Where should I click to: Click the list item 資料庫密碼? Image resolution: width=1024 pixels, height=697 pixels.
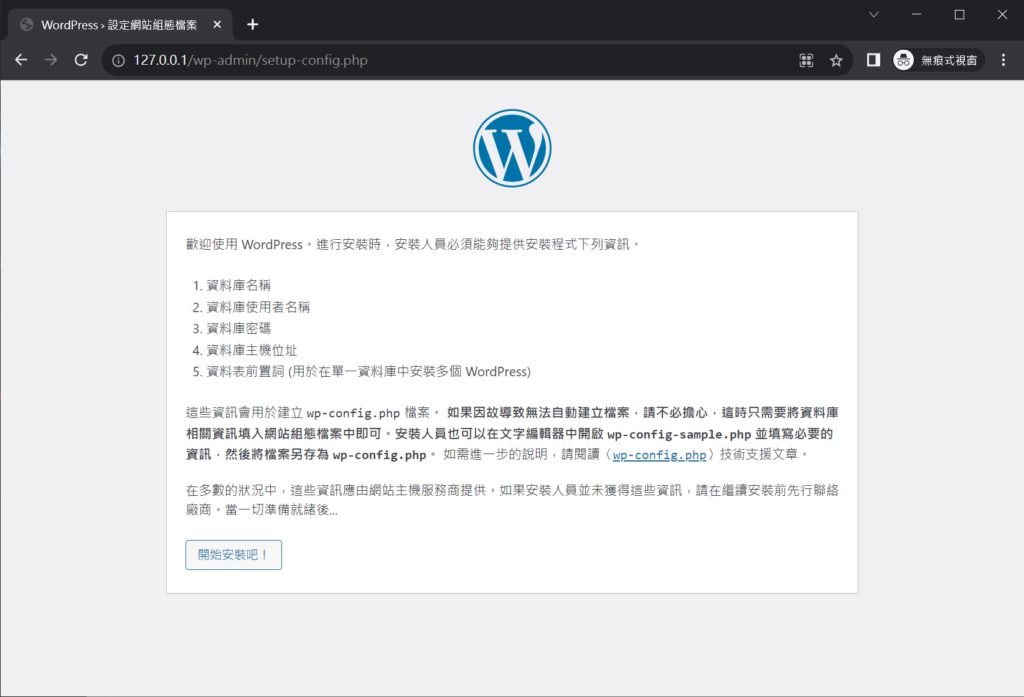pyautogui.click(x=238, y=329)
